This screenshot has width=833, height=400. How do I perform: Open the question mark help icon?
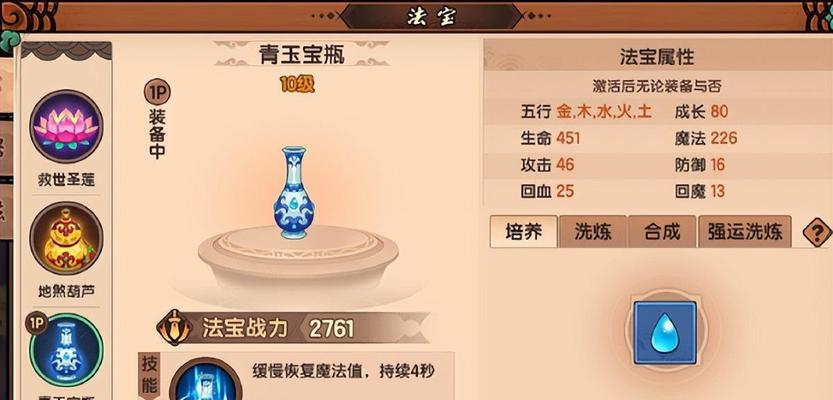point(817,232)
